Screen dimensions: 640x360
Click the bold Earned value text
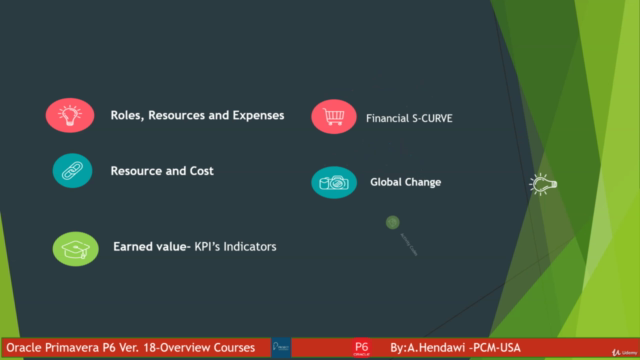click(152, 247)
